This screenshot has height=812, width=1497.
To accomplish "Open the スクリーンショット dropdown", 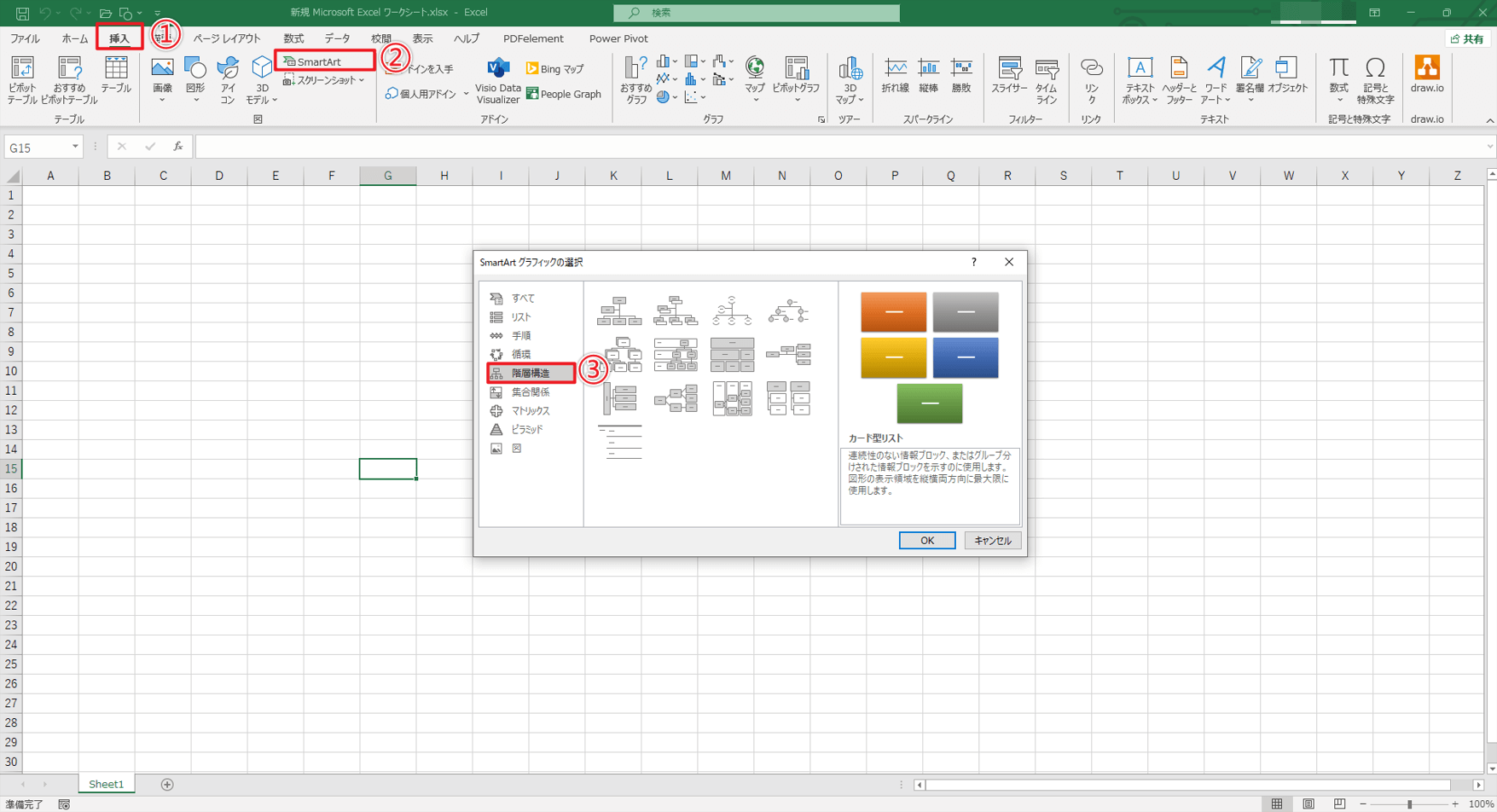I will click(324, 80).
